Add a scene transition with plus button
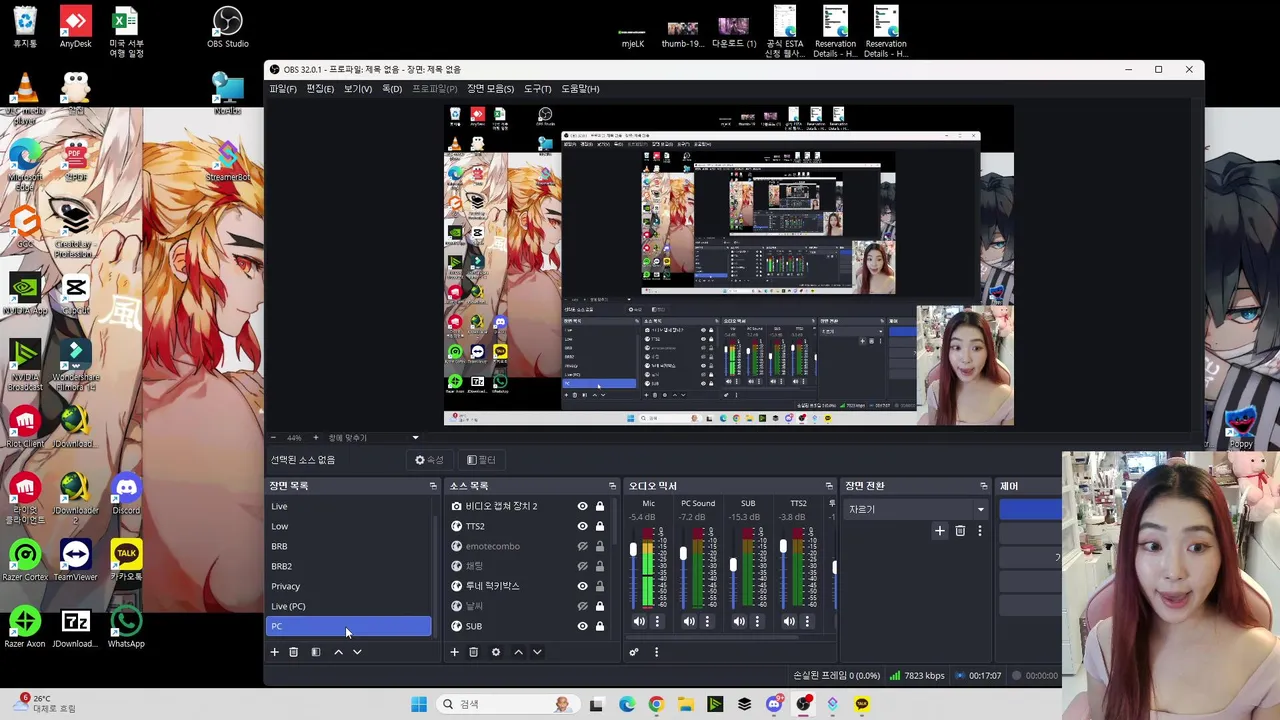Image resolution: width=1280 pixels, height=720 pixels. (x=940, y=531)
